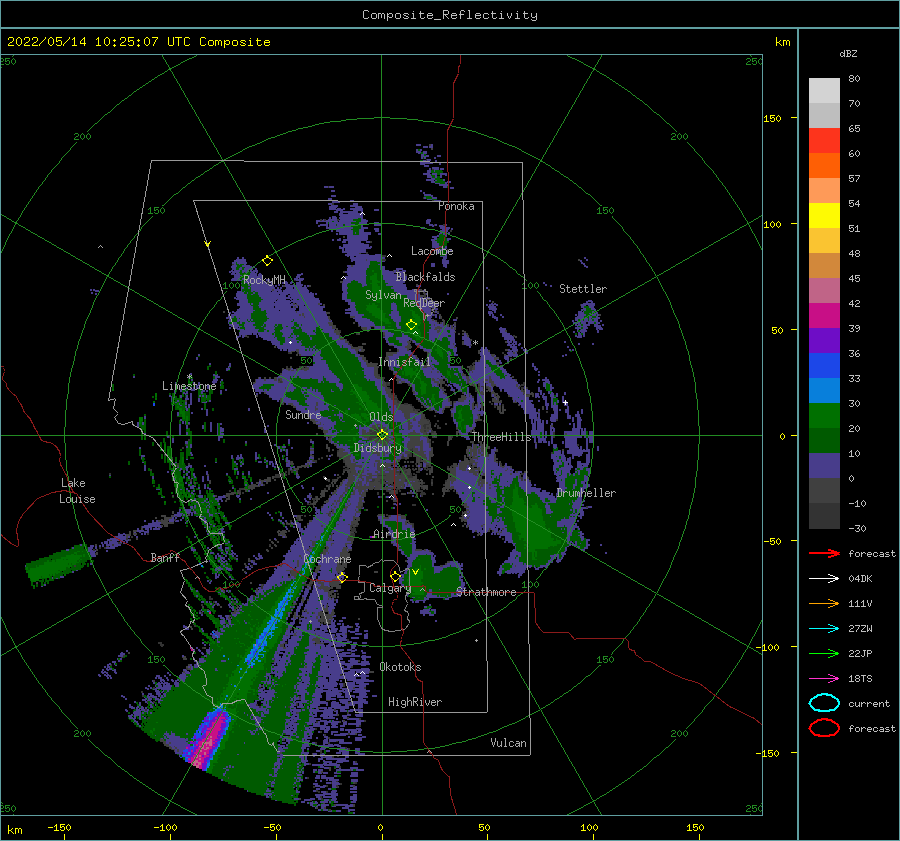Click the Vulcan town label
The image size is (900, 841).
pyautogui.click(x=509, y=743)
